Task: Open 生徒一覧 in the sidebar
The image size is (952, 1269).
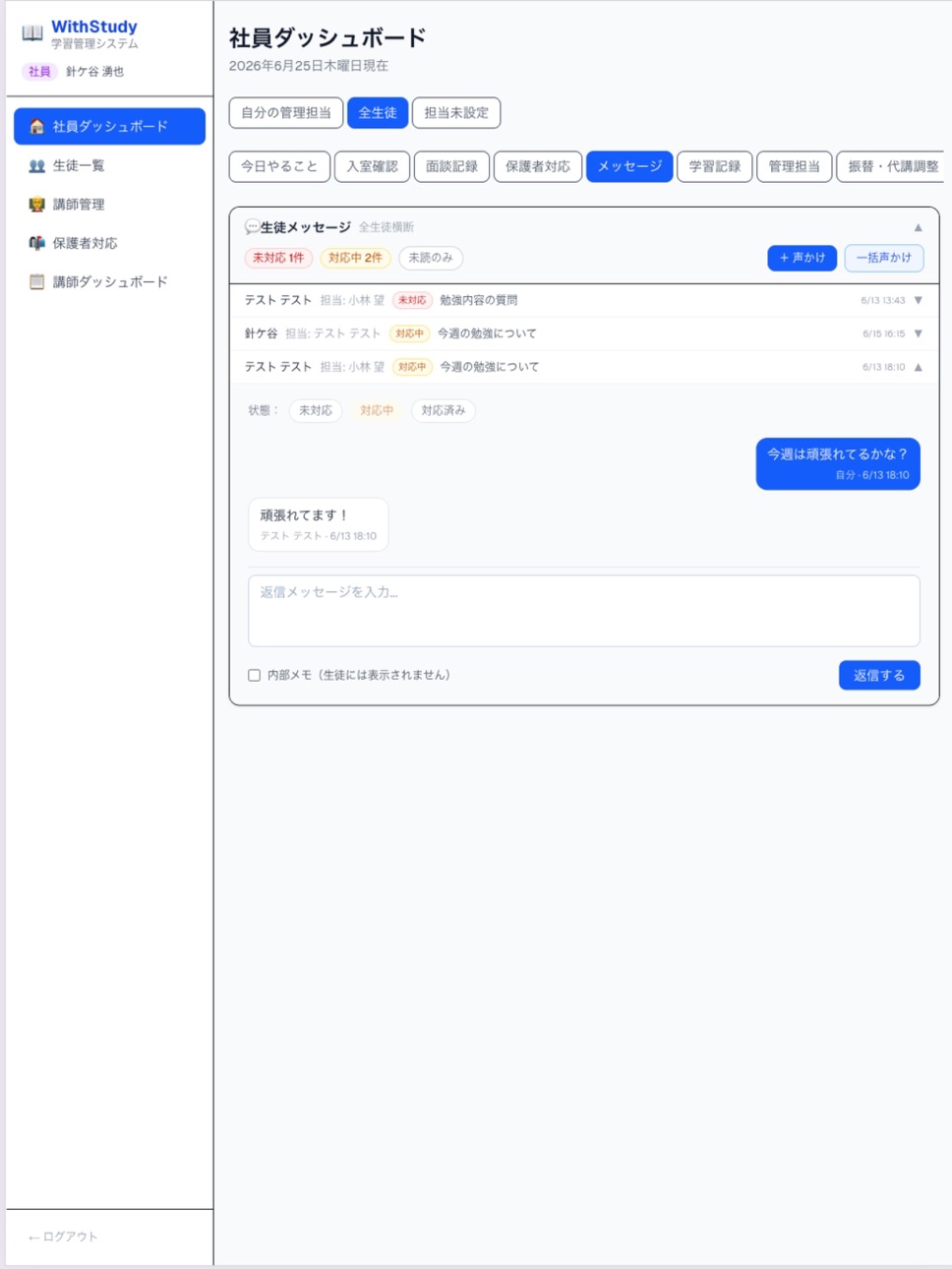Action: pos(109,166)
